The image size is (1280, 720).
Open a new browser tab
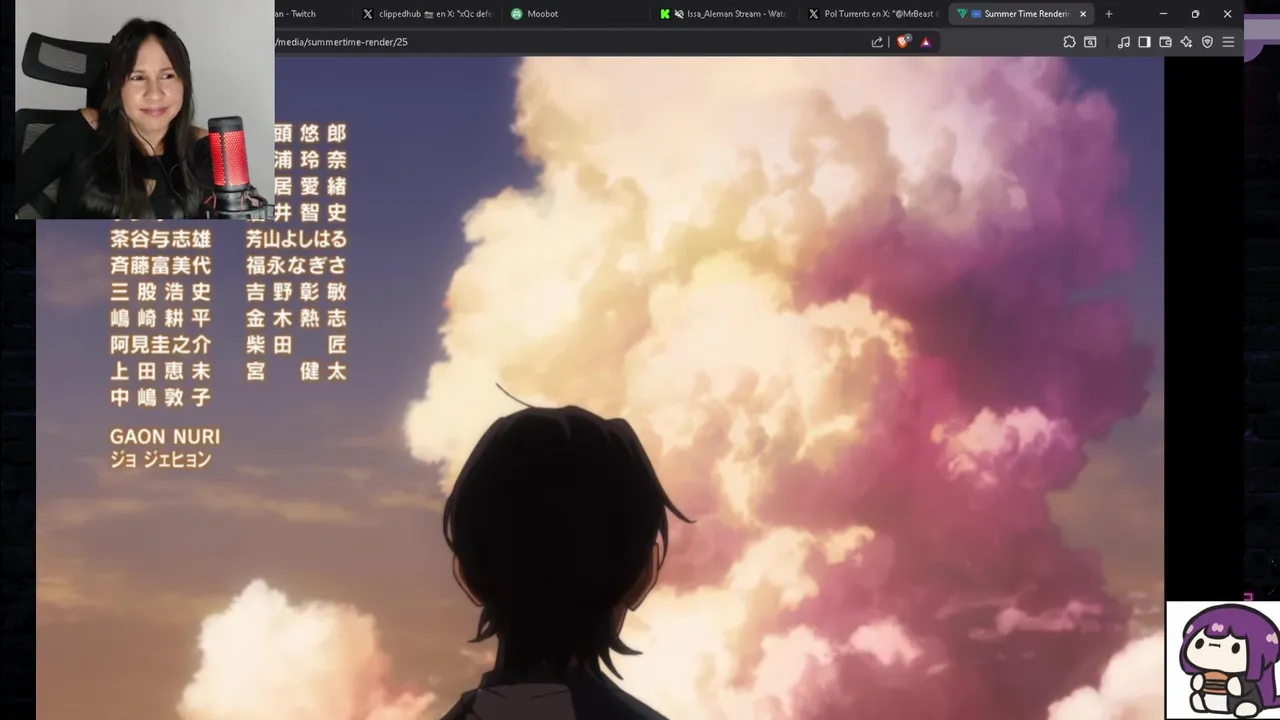(1108, 14)
